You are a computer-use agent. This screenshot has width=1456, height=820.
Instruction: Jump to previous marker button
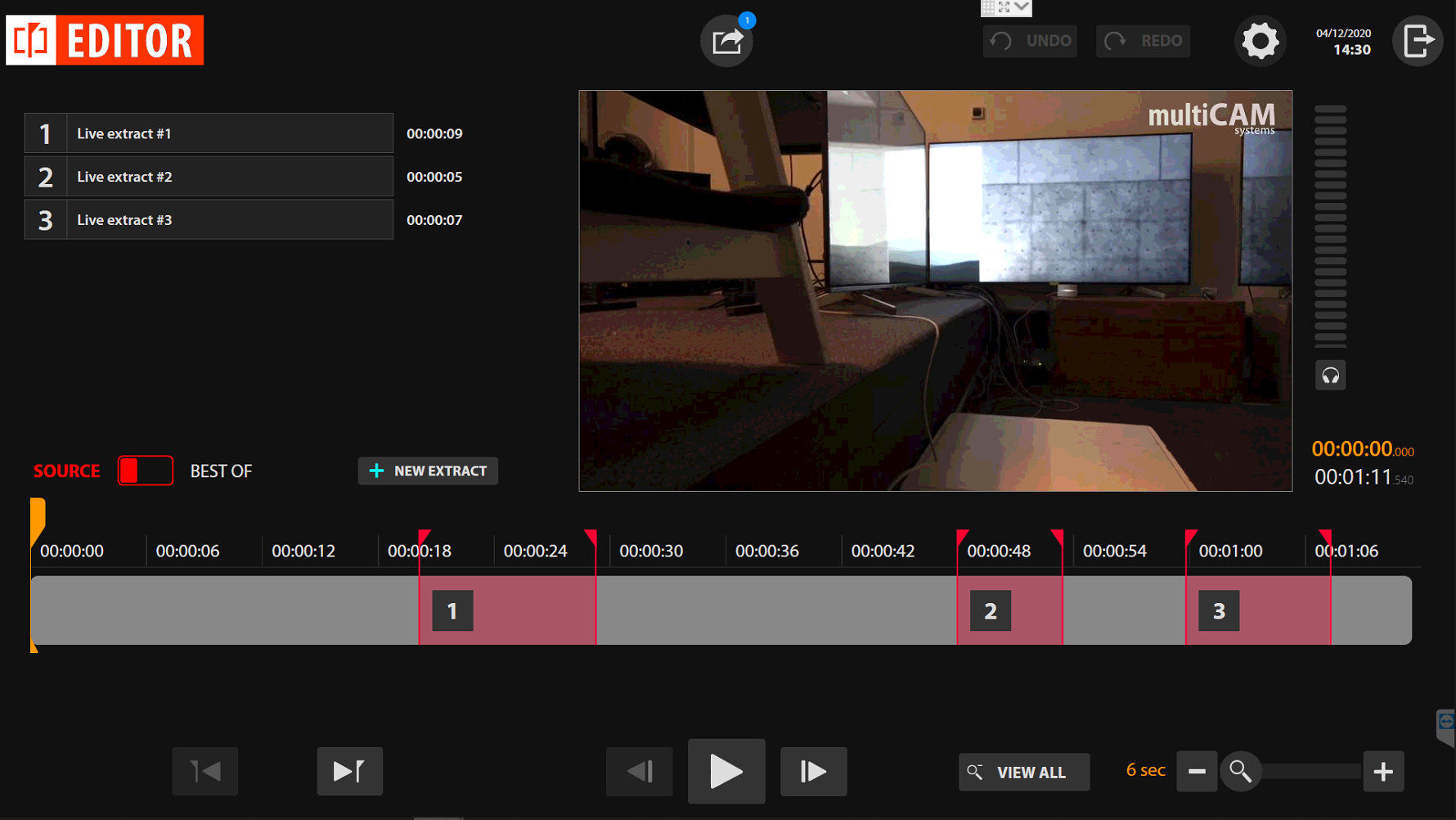[x=204, y=771]
